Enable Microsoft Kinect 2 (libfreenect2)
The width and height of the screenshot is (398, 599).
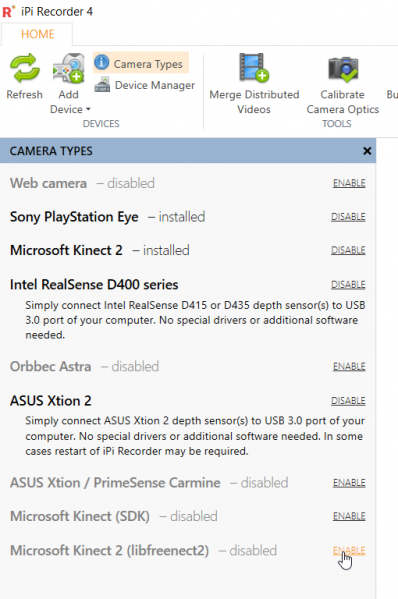coord(349,550)
